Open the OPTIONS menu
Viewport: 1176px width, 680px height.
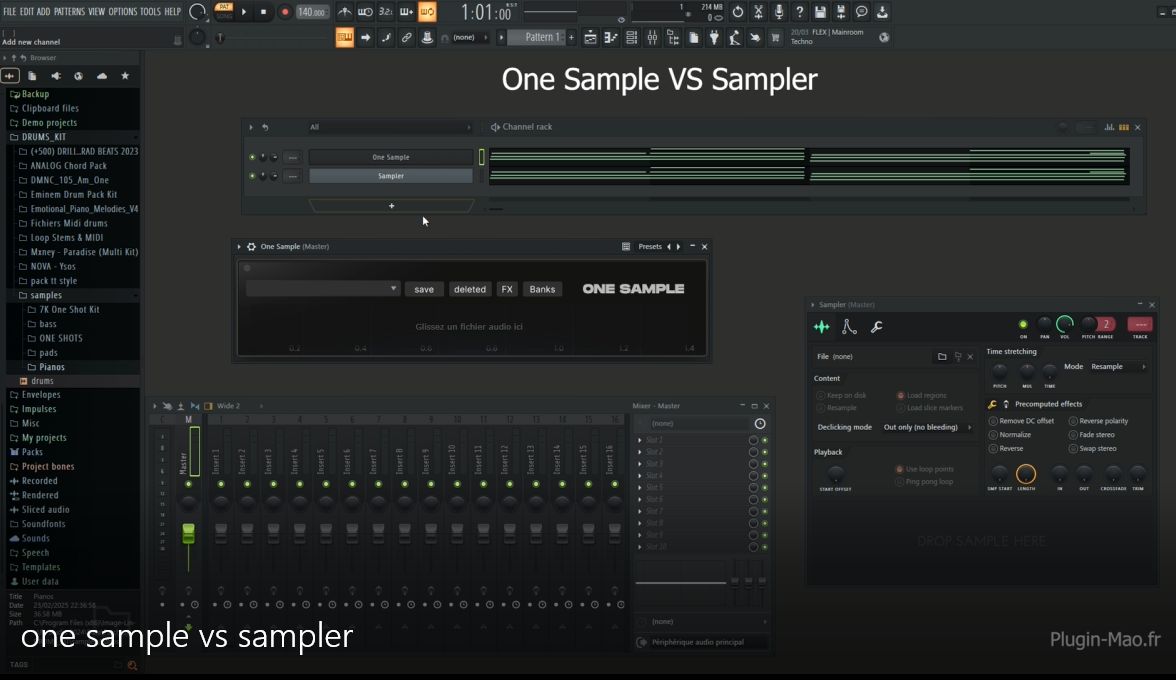[x=124, y=12]
